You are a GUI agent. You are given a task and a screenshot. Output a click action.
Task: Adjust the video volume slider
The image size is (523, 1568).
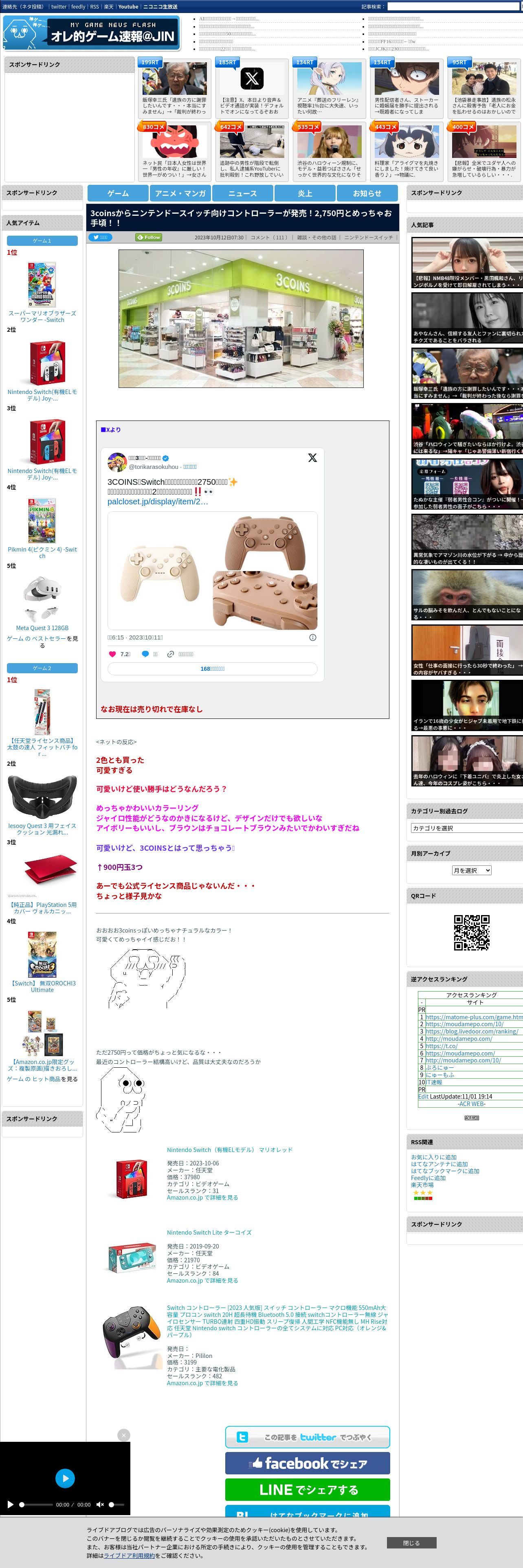[x=116, y=1504]
